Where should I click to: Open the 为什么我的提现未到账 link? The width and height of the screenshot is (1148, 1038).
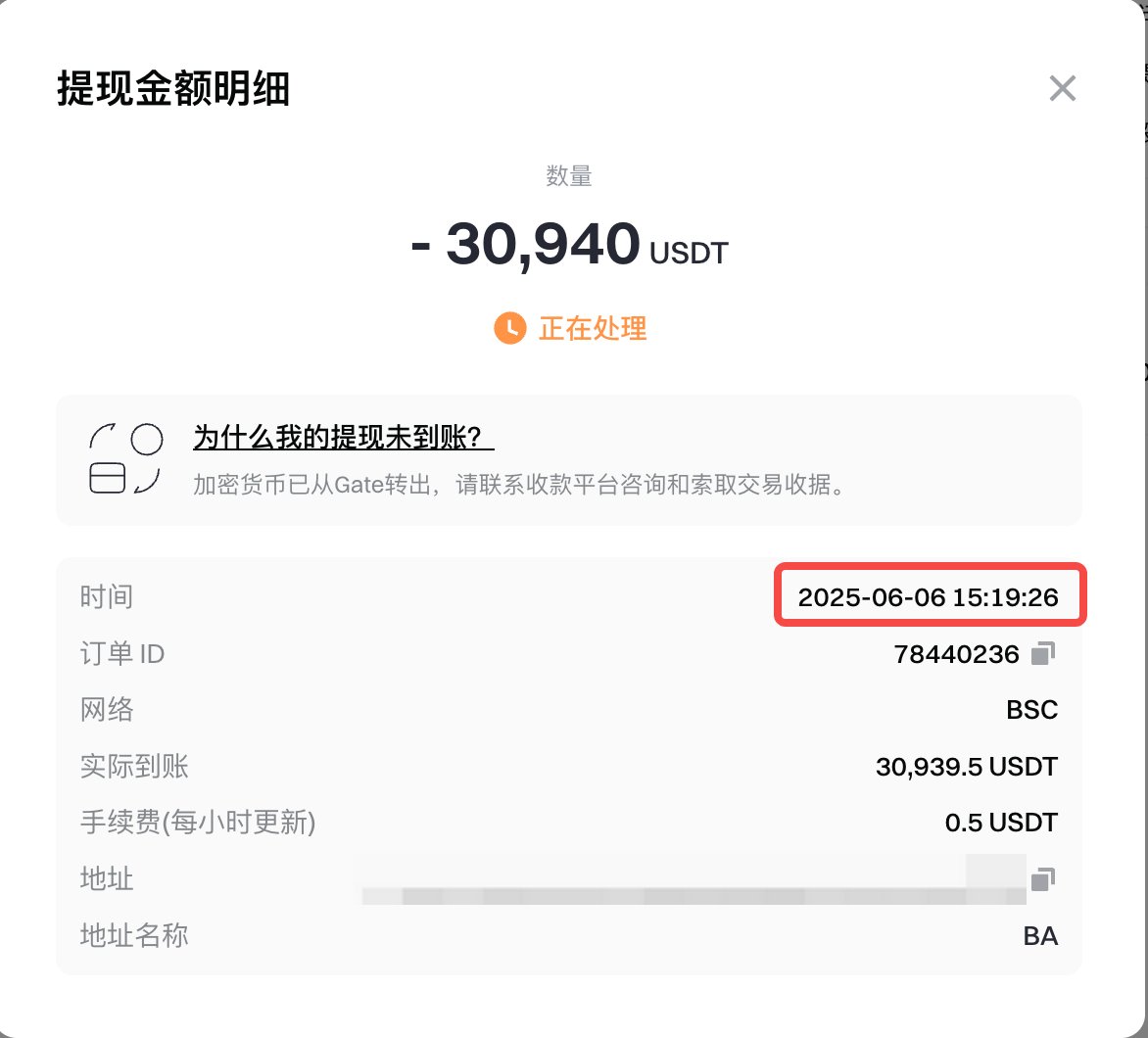pyautogui.click(x=343, y=438)
